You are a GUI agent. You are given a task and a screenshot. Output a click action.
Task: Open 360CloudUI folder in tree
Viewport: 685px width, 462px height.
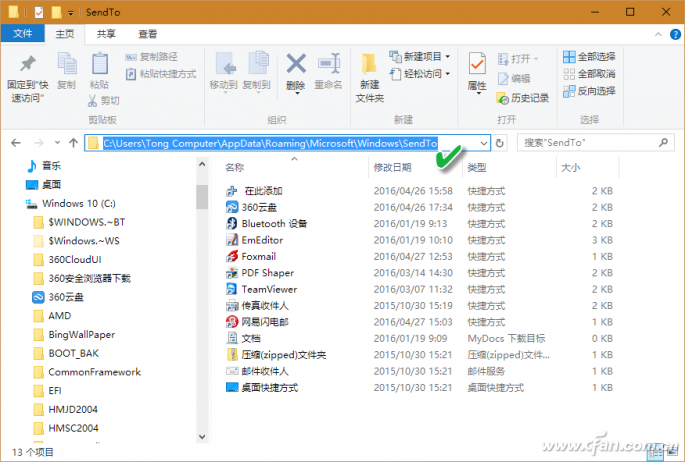(x=68, y=260)
